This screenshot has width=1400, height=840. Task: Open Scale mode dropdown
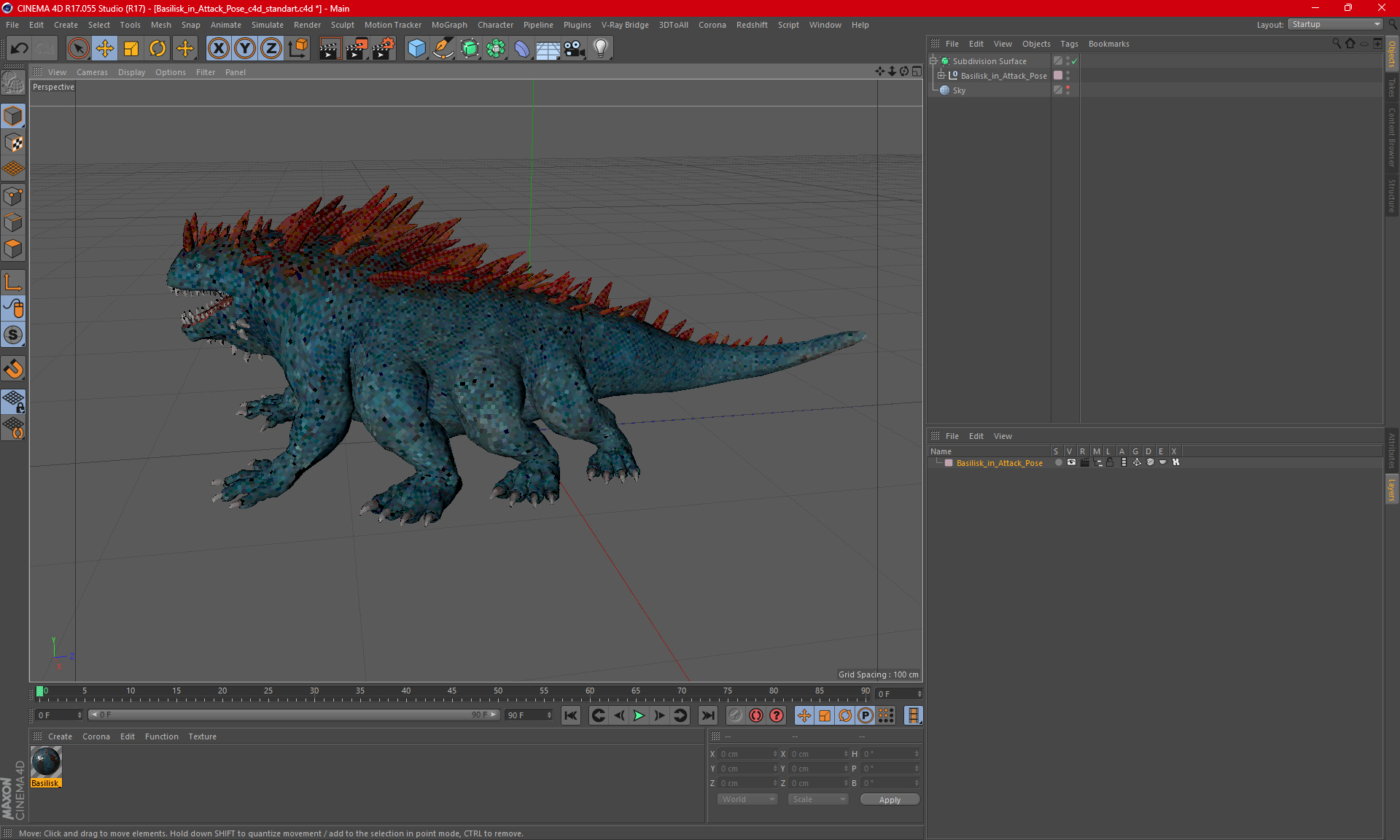click(x=818, y=799)
